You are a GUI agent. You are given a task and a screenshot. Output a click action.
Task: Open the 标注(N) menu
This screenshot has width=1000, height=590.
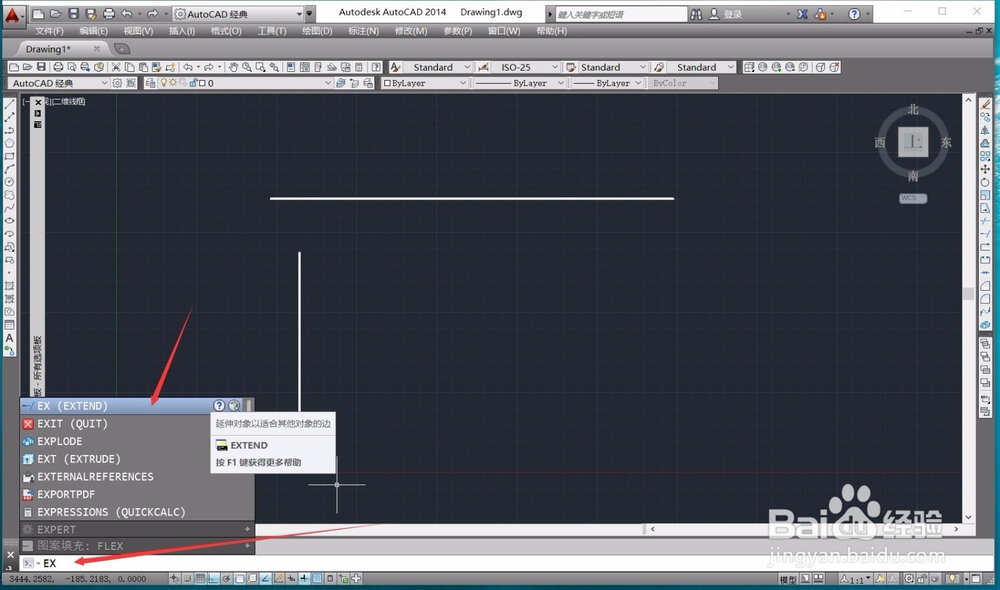[x=364, y=31]
